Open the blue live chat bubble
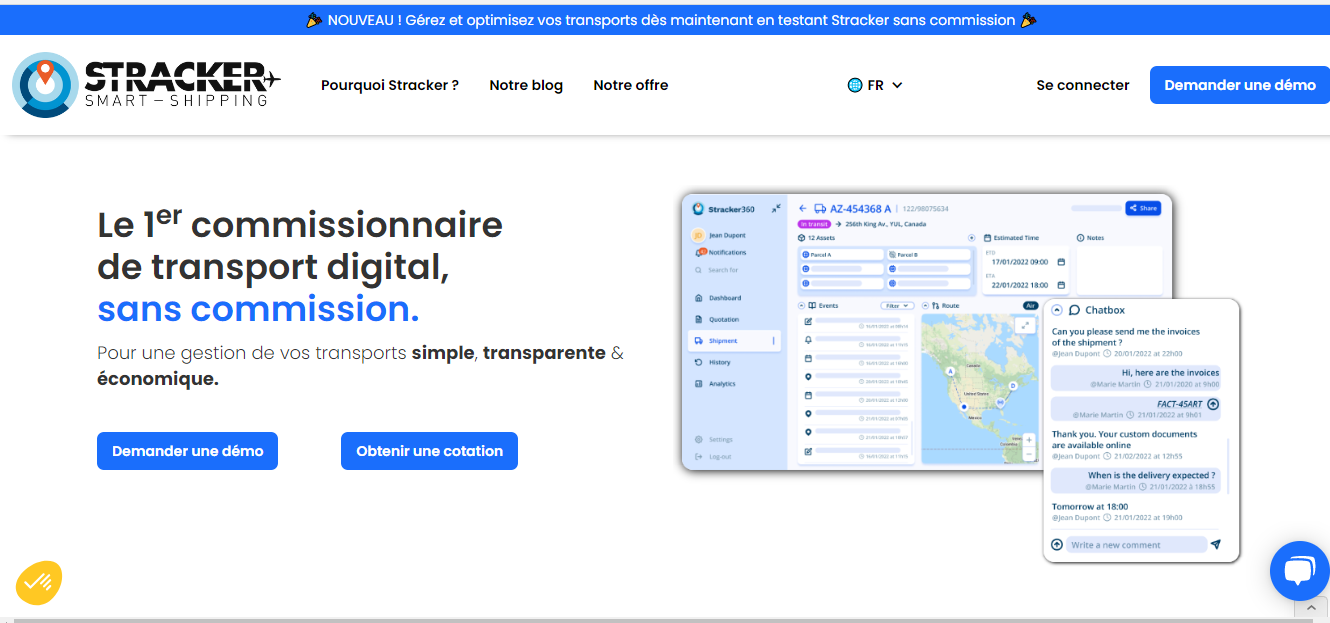Screen dimensions: 1330x623 point(1299,571)
